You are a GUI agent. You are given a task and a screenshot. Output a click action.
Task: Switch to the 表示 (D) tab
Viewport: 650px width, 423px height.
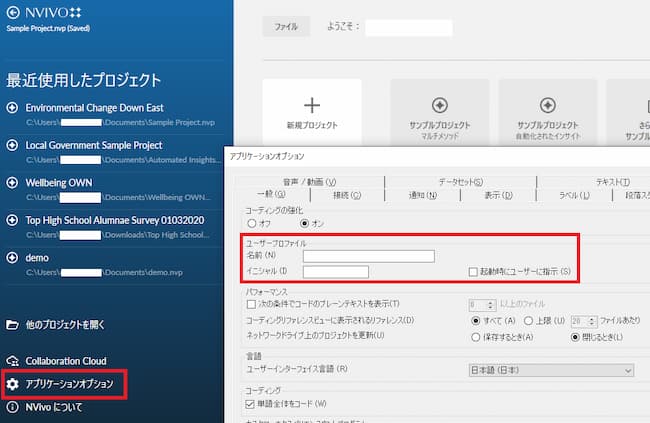(x=499, y=195)
